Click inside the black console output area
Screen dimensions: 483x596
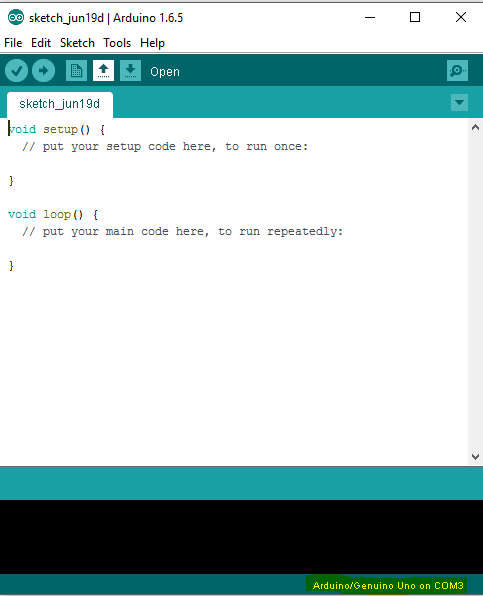pyautogui.click(x=241, y=537)
